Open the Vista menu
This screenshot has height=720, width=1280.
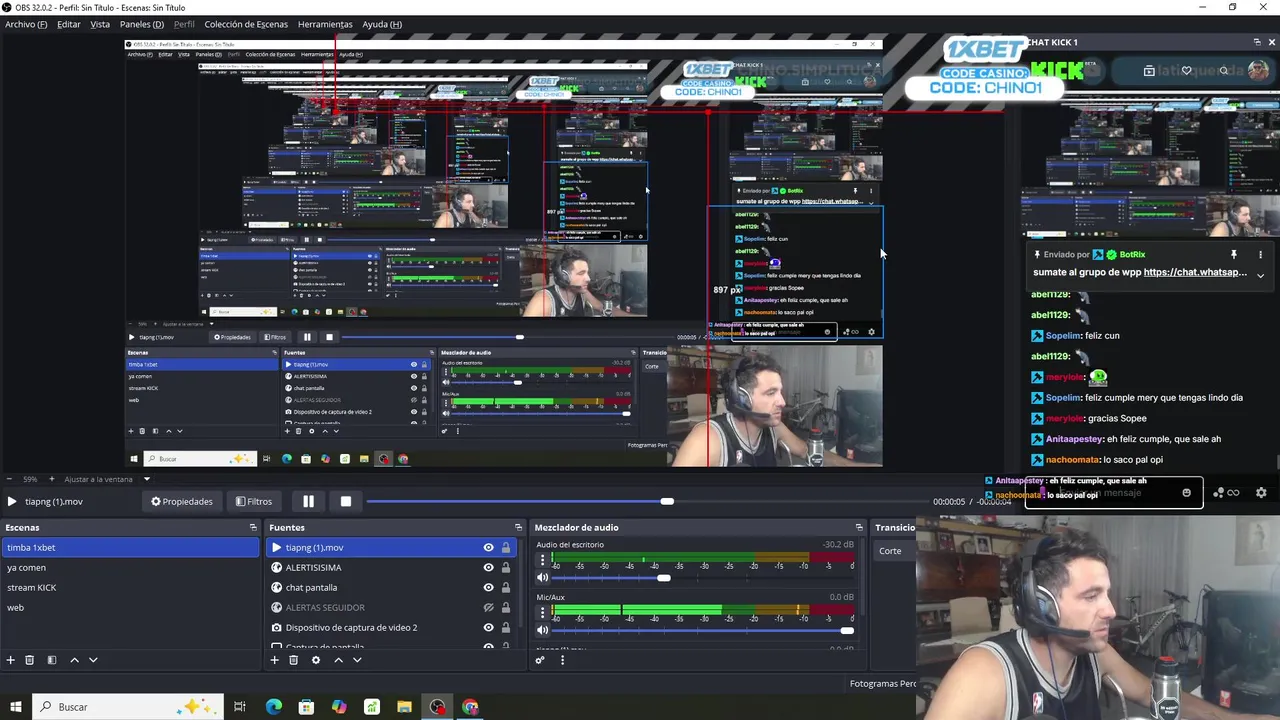100,24
